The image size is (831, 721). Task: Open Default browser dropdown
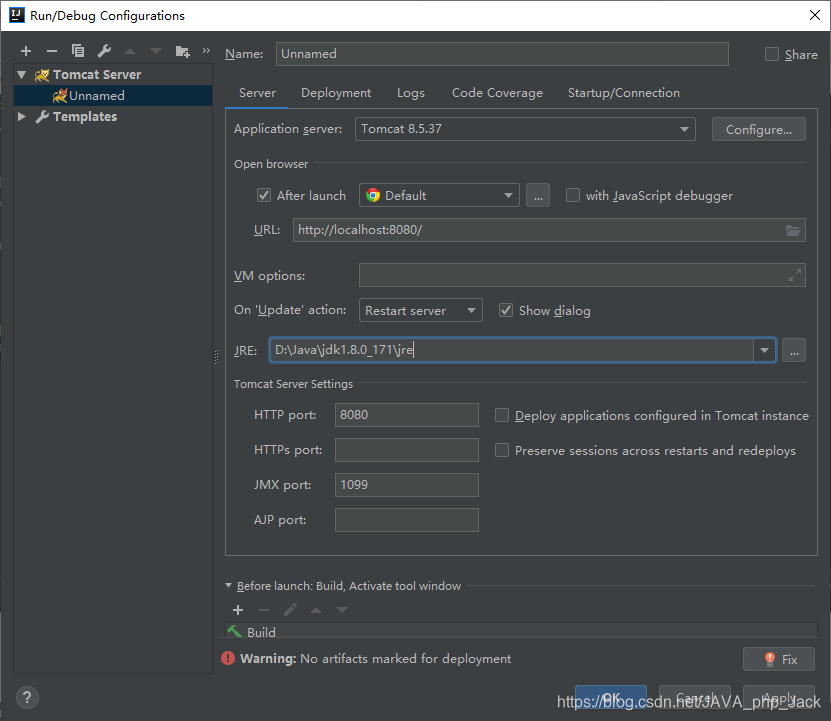click(x=439, y=196)
